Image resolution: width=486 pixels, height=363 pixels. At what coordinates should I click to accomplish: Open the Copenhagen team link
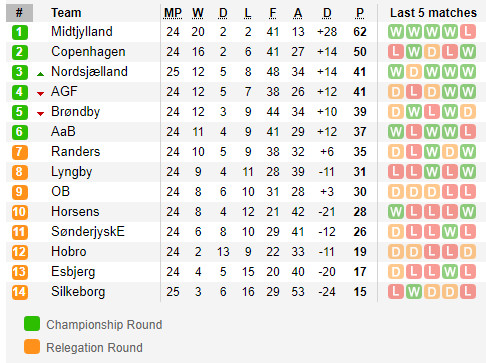click(88, 52)
